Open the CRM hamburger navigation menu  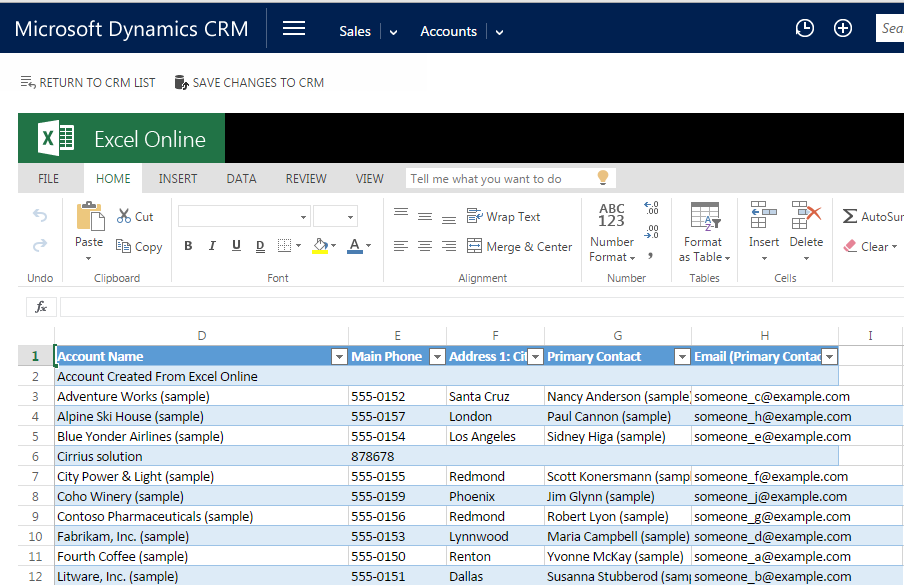[x=293, y=29]
